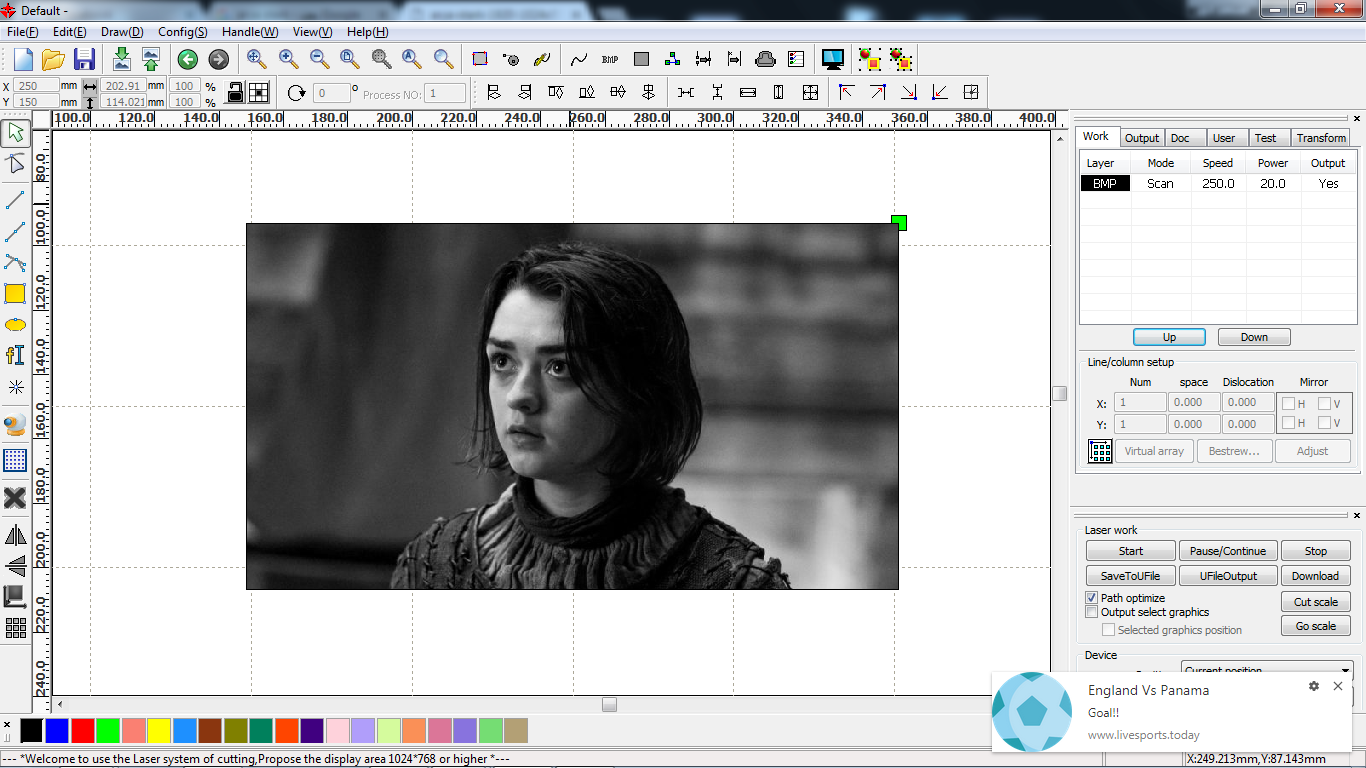The width and height of the screenshot is (1366, 768).
Task: Click the Process NO input field
Action: (x=445, y=94)
